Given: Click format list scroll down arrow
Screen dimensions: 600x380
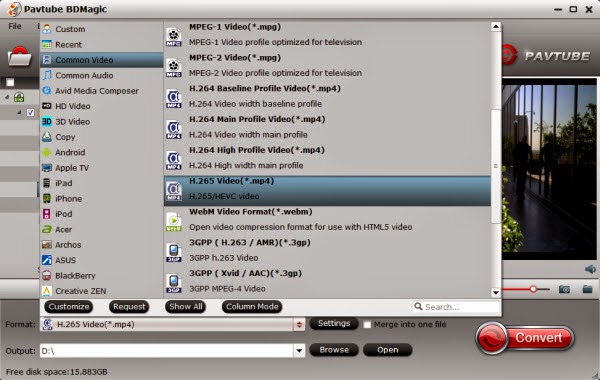Looking at the screenshot, I should click(496, 293).
